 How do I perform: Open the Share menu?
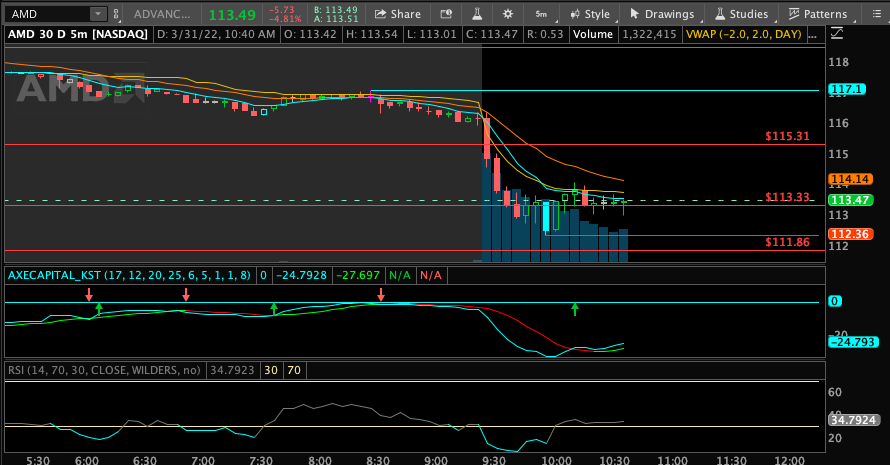tap(397, 14)
